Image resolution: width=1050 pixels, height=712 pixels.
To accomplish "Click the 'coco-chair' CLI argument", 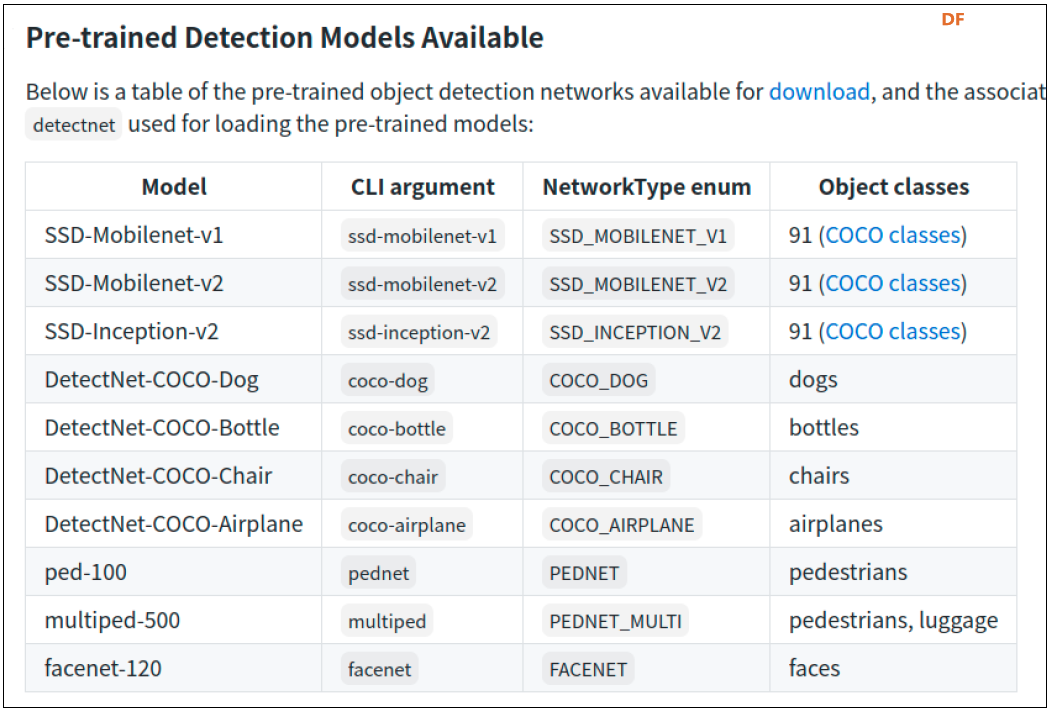I will [x=393, y=477].
